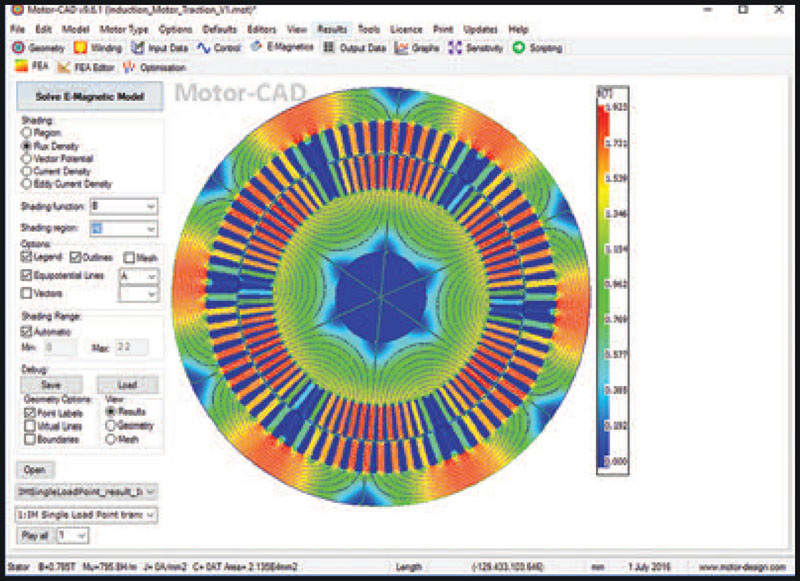Image resolution: width=800 pixels, height=581 pixels.
Task: Open the Edit menu
Action: (43, 29)
